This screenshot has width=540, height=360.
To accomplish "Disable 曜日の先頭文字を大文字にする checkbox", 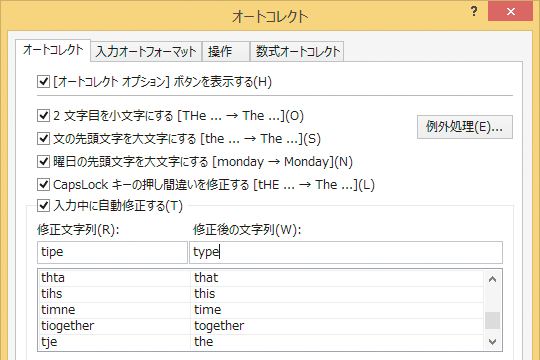I will coord(43,161).
